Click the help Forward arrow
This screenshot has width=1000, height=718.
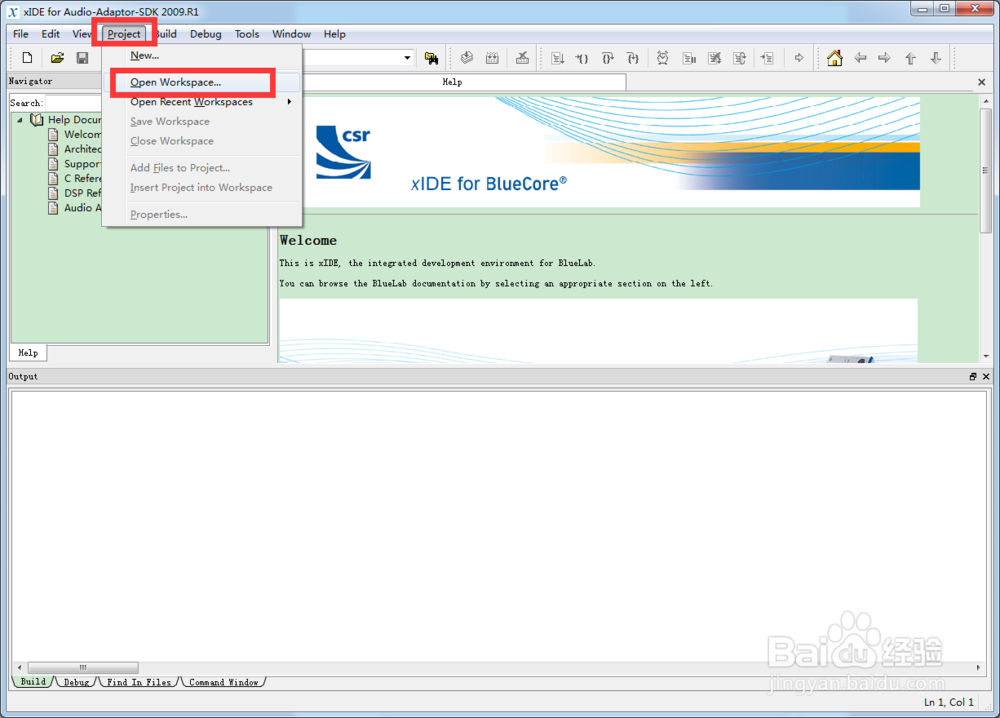(x=884, y=58)
